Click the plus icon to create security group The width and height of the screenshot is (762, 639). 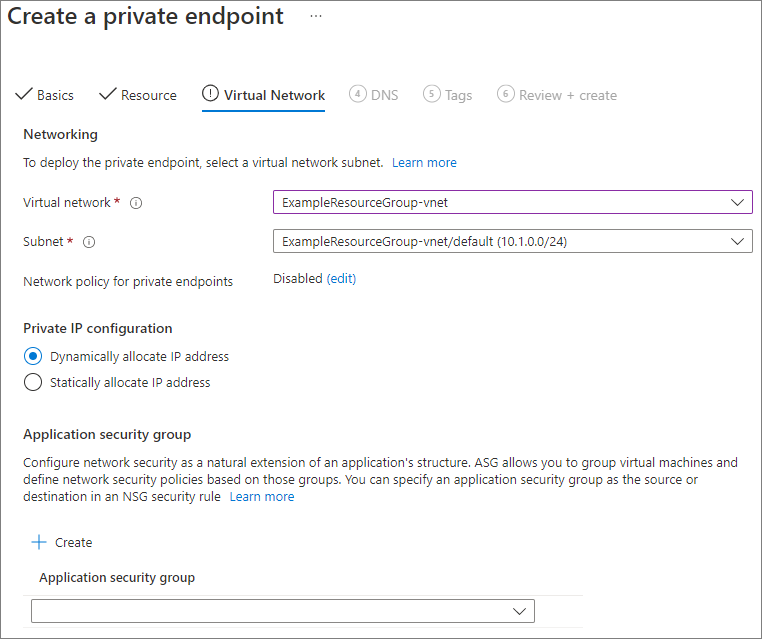(x=39, y=542)
